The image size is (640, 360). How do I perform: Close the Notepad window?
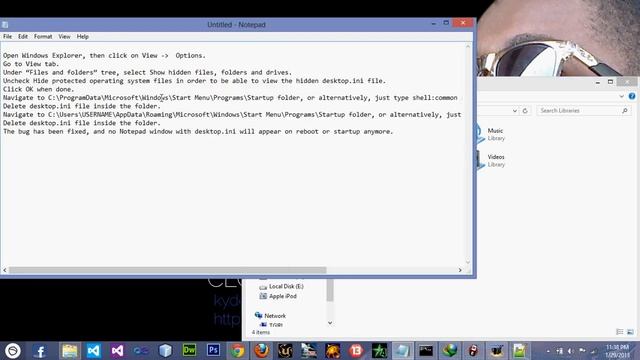463,23
